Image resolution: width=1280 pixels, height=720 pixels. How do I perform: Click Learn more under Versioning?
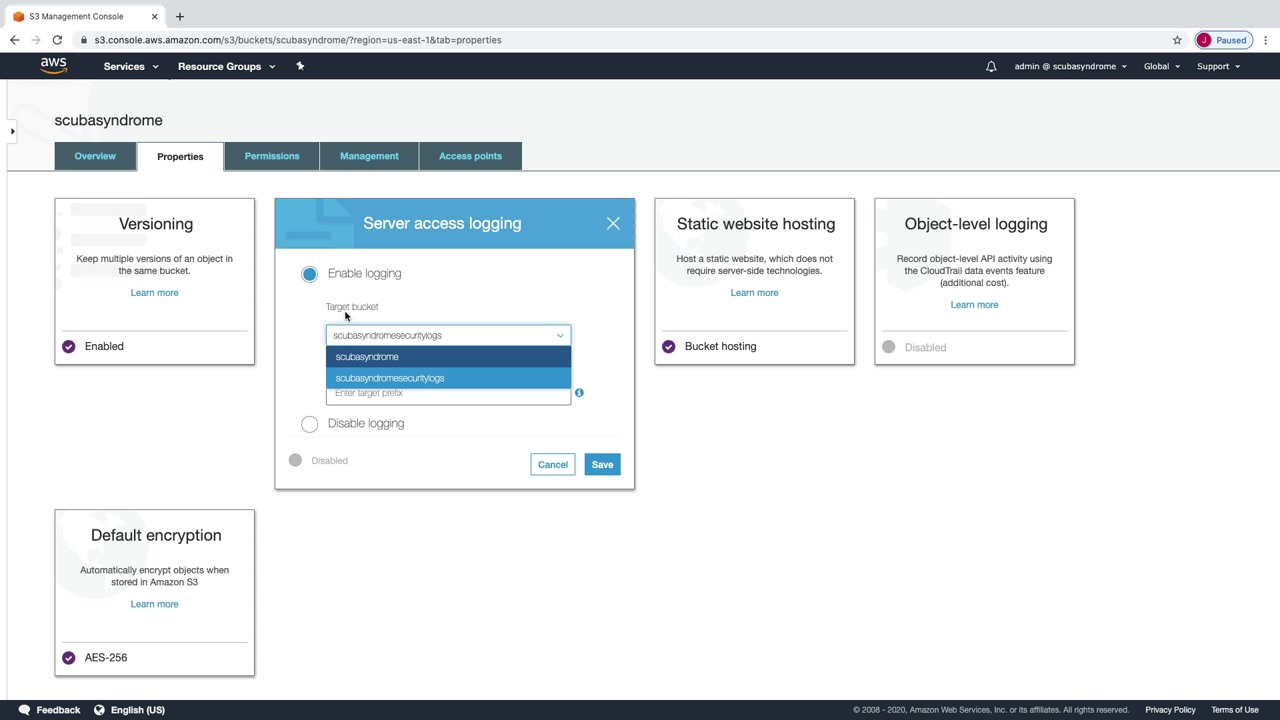pyautogui.click(x=154, y=293)
